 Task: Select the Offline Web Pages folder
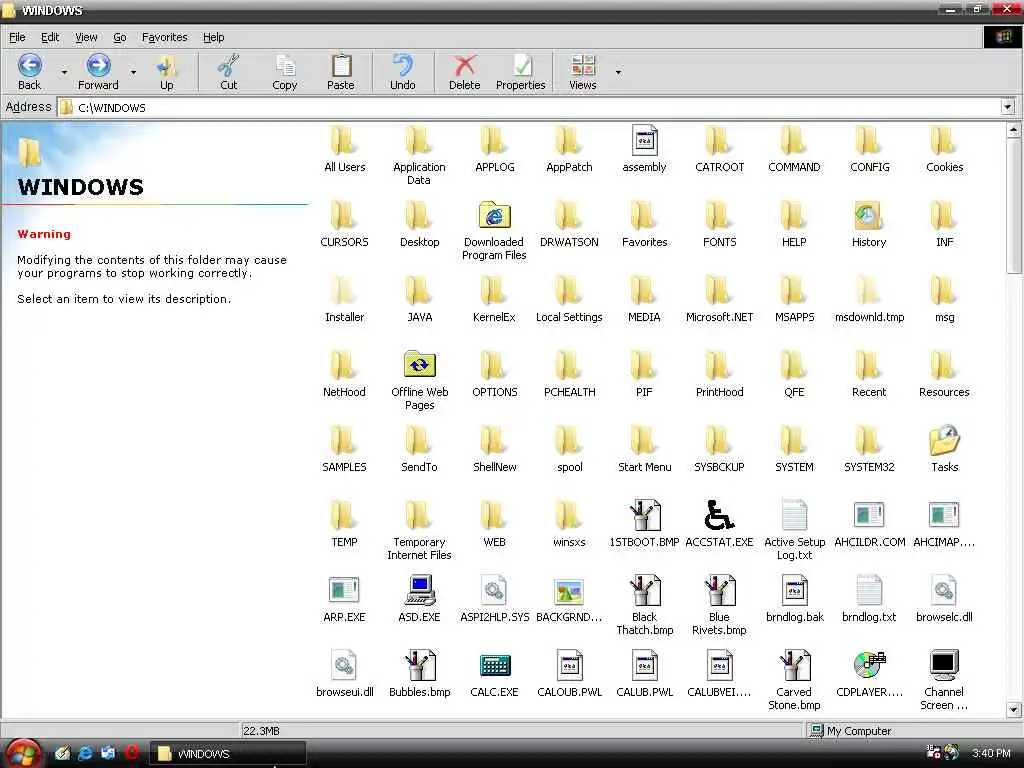(x=419, y=380)
